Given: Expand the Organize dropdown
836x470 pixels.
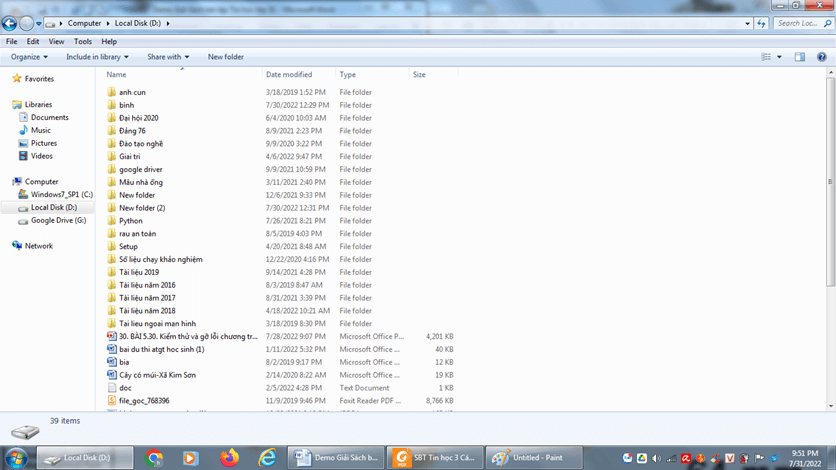Looking at the screenshot, I should [x=30, y=57].
